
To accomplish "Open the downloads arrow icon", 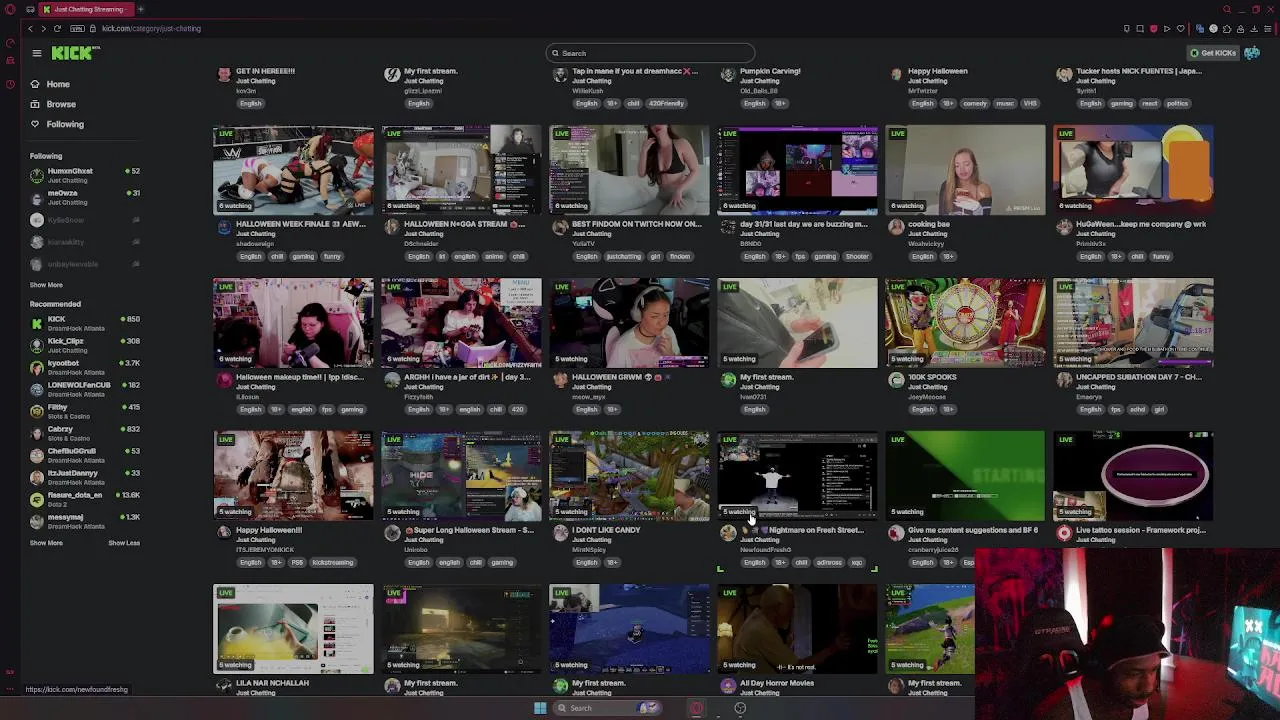I will (1254, 28).
